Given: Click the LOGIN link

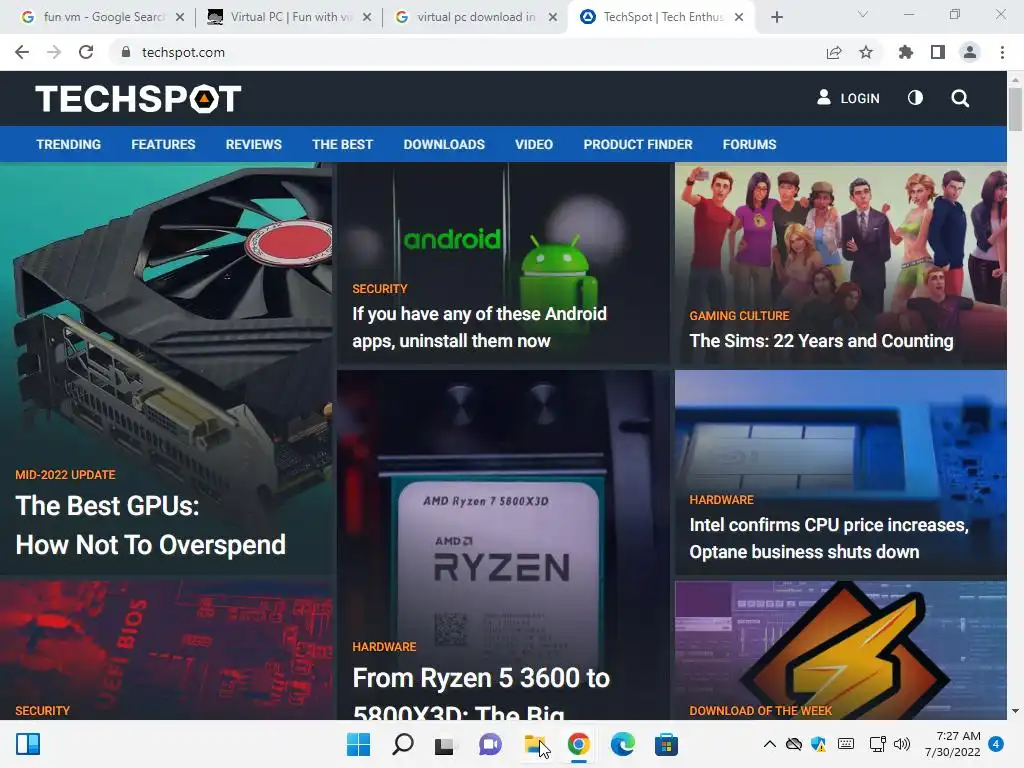Looking at the screenshot, I should click(x=848, y=98).
